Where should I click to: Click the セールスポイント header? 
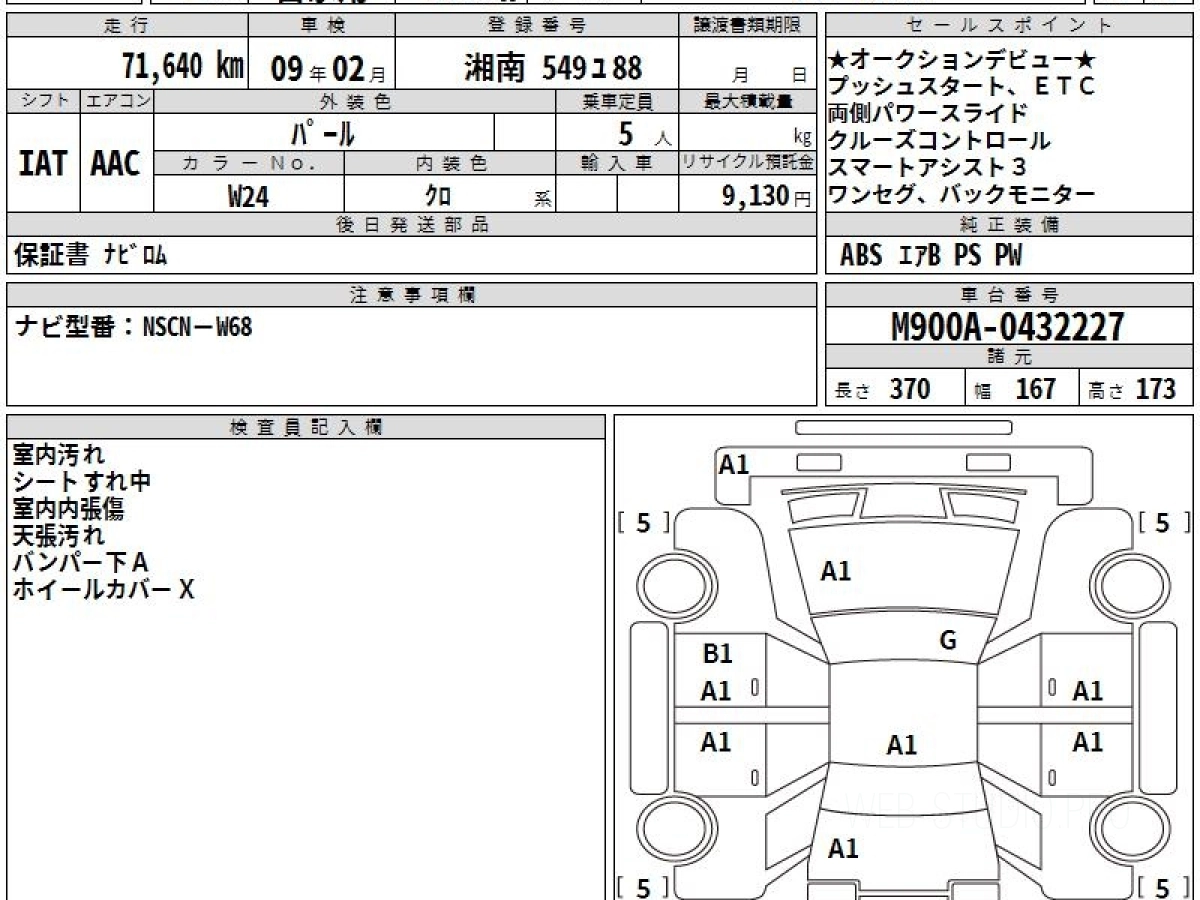pyautogui.click(x=1009, y=26)
